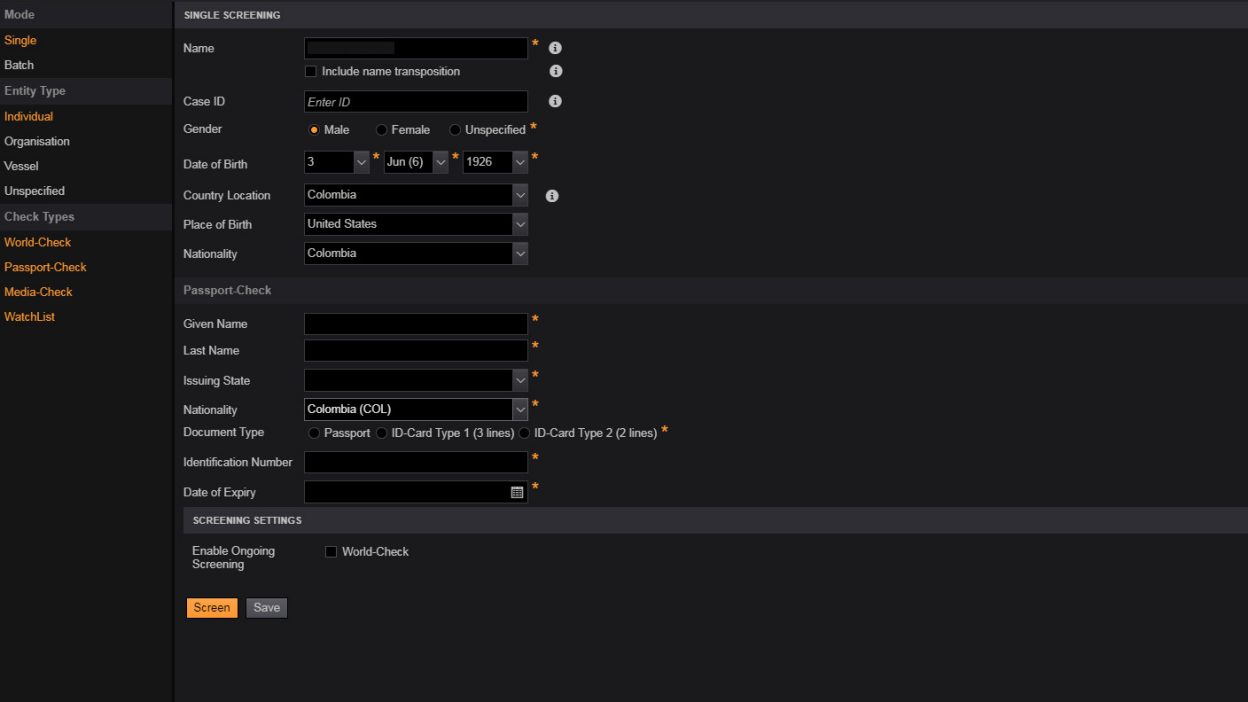Click info icon beside name transposition
The width and height of the screenshot is (1248, 702).
556,71
